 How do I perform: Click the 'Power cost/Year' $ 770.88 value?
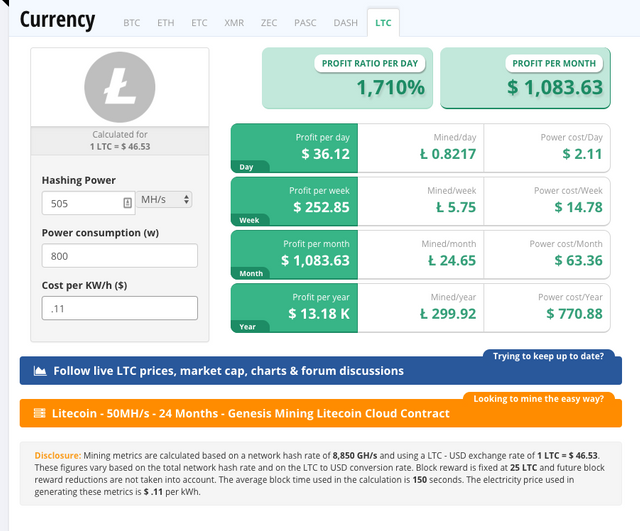[574, 314]
